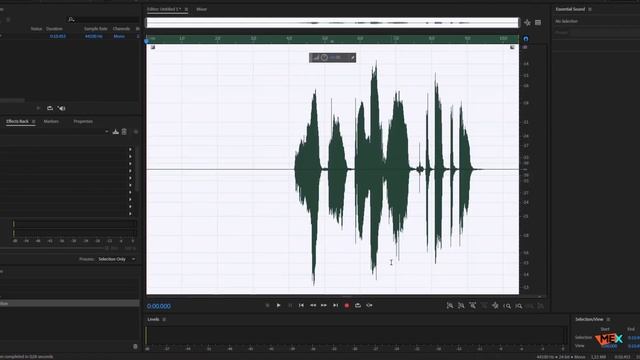Open the Effects Rack presets dropdown

coord(107,131)
